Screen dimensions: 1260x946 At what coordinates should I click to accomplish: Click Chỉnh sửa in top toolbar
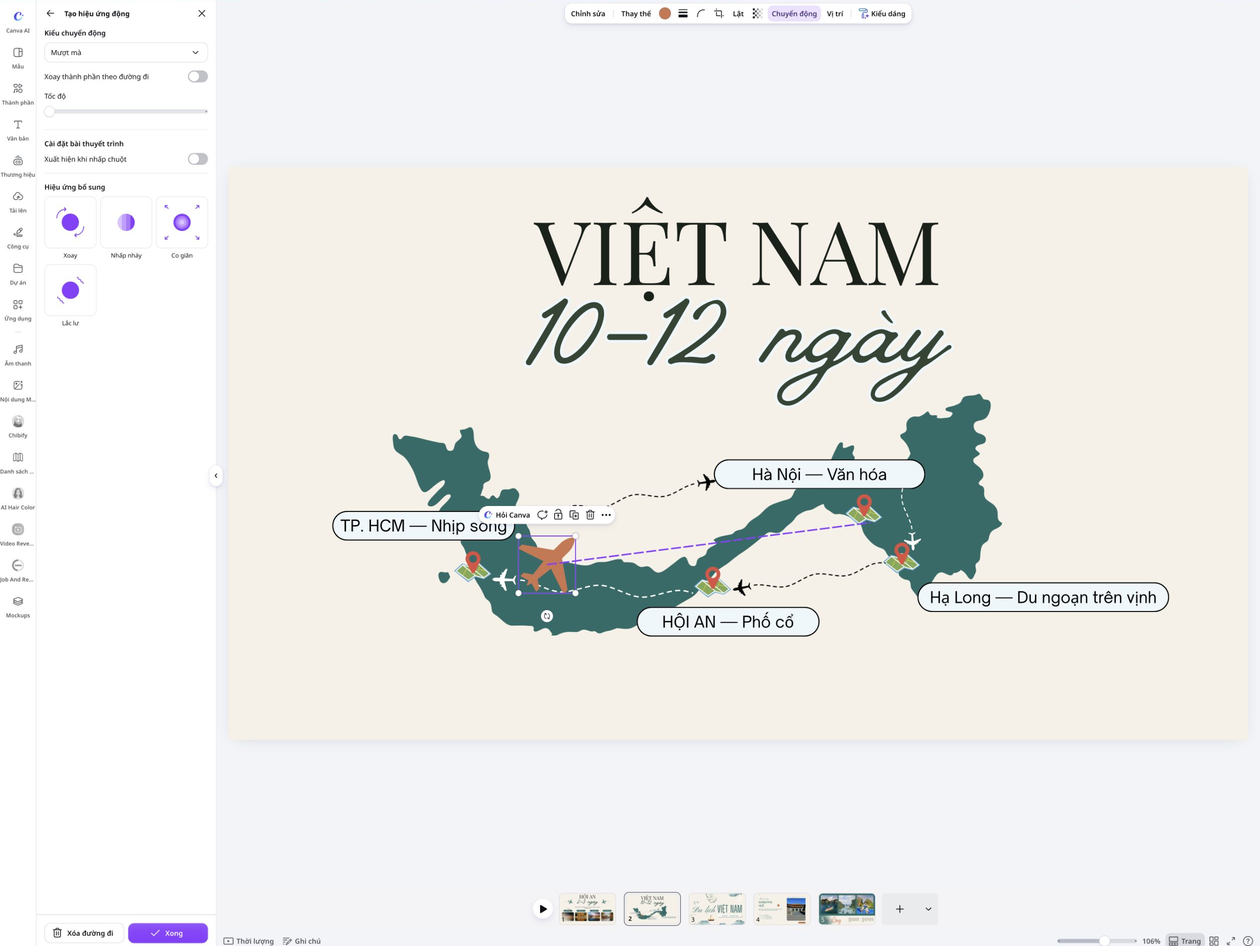pos(588,14)
